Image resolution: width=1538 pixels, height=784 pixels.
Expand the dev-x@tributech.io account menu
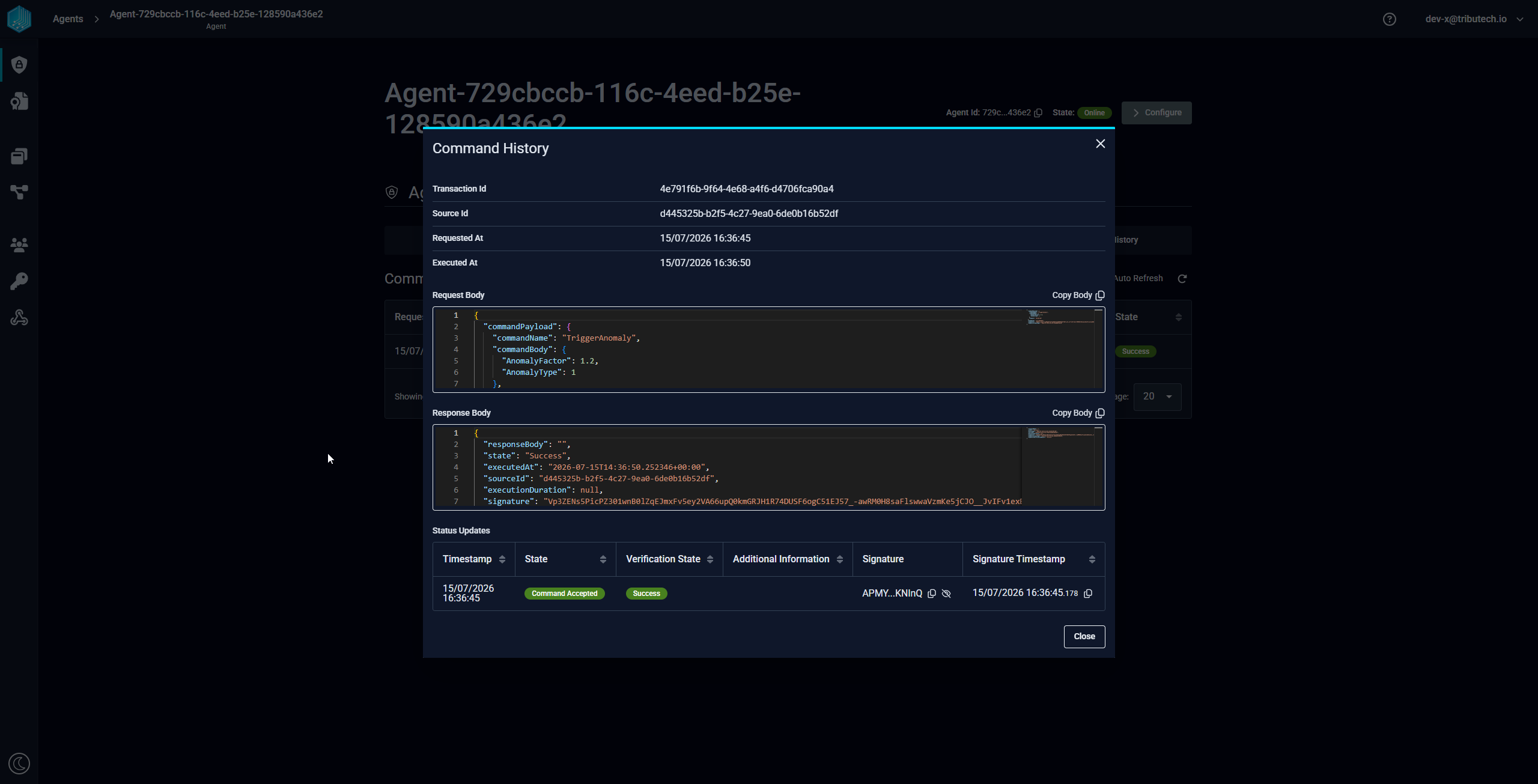(x=1474, y=19)
